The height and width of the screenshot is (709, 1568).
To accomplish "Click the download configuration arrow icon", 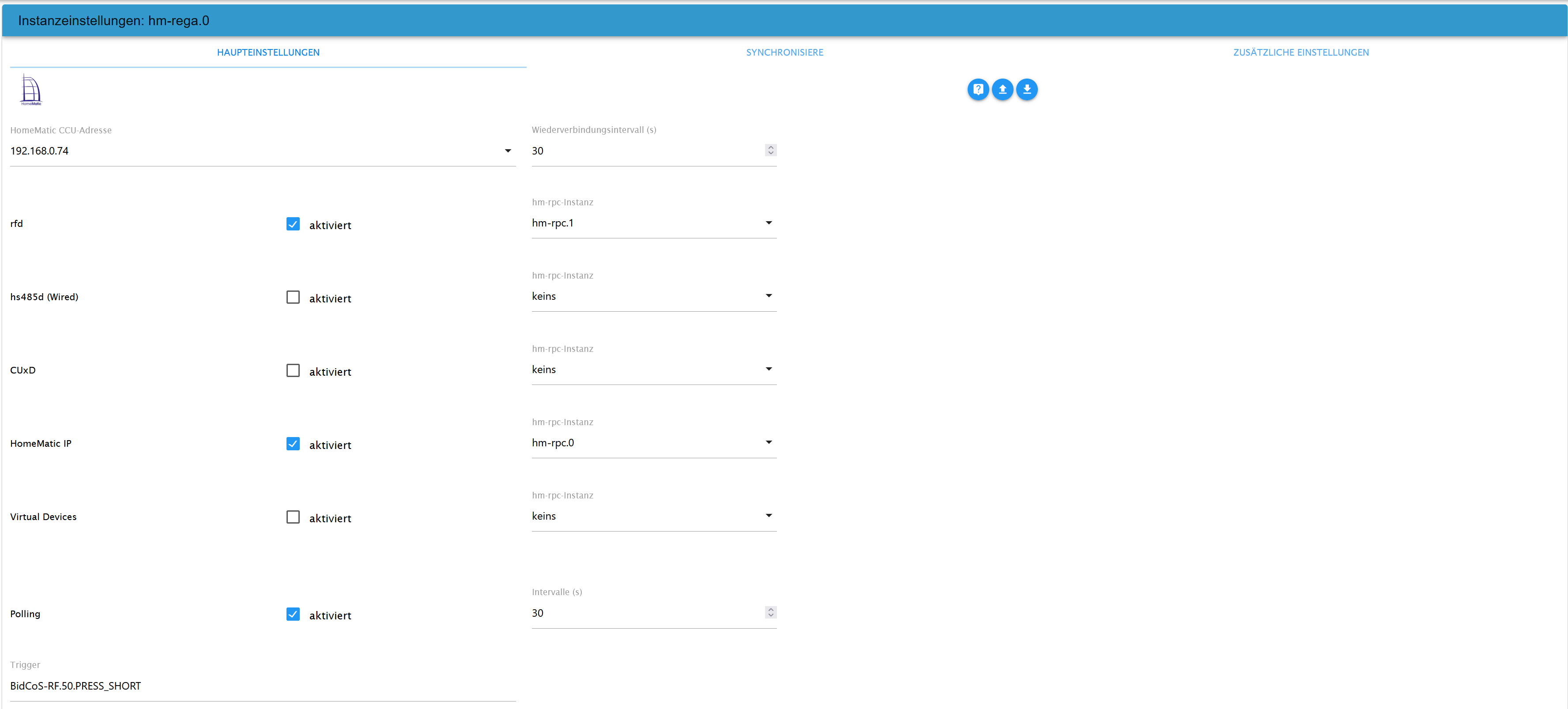I will [1026, 90].
